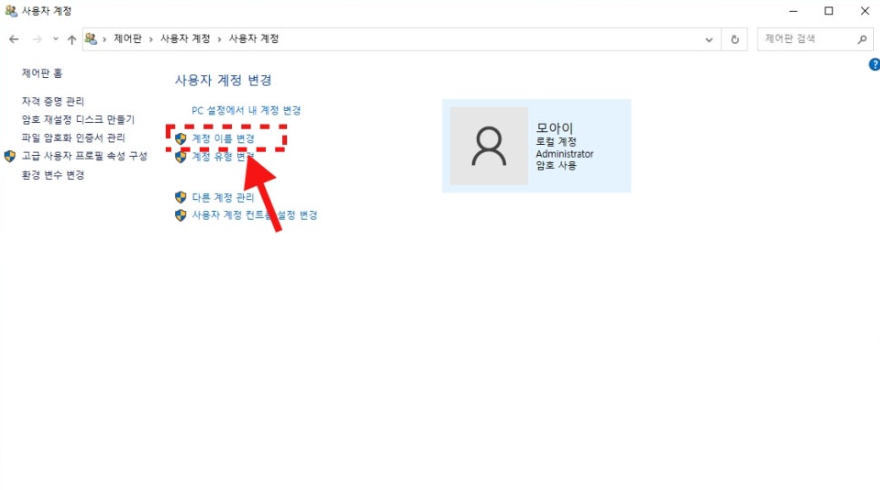This screenshot has height=490, width=880.
Task: Select 제어판 in the breadcrumb path
Action: pos(127,38)
